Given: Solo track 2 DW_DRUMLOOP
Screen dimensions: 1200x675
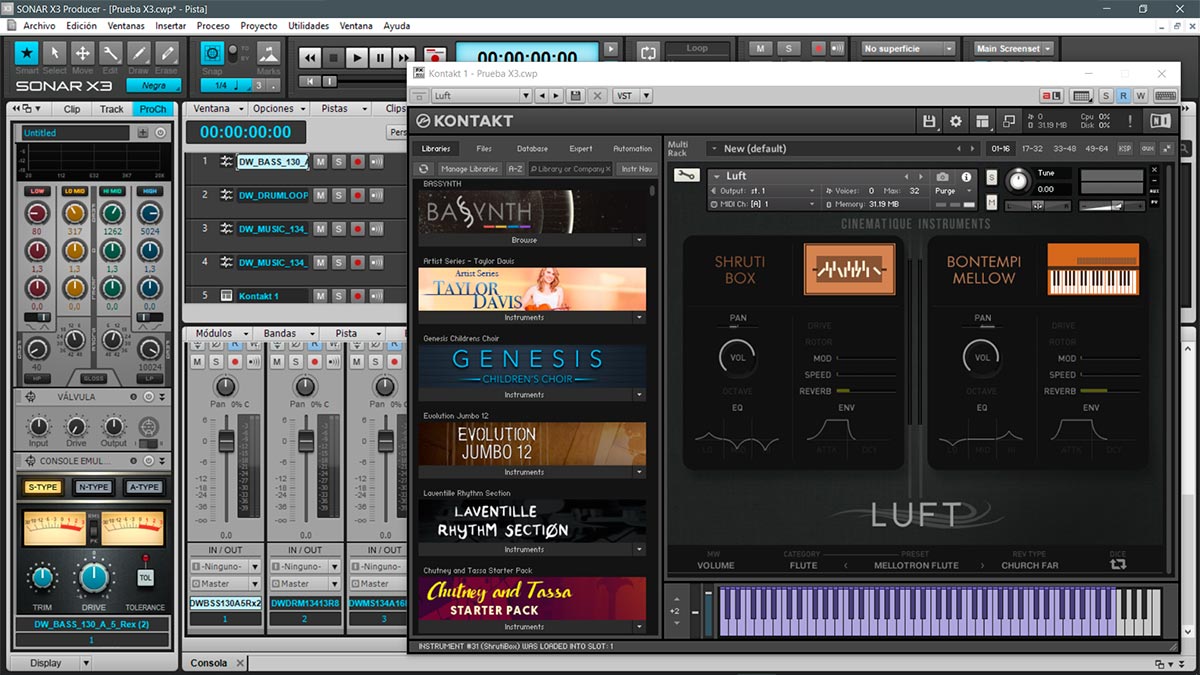Looking at the screenshot, I should point(338,195).
